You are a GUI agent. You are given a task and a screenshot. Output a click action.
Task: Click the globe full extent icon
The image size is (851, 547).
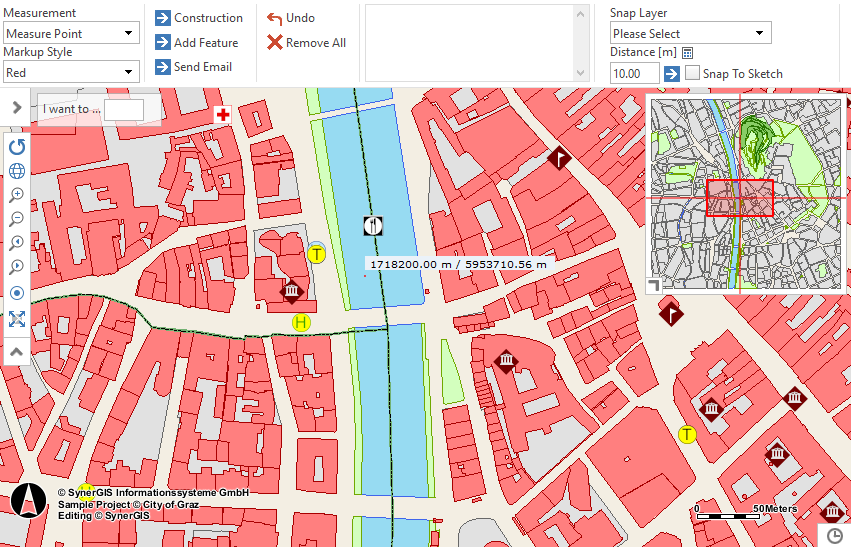[16, 170]
